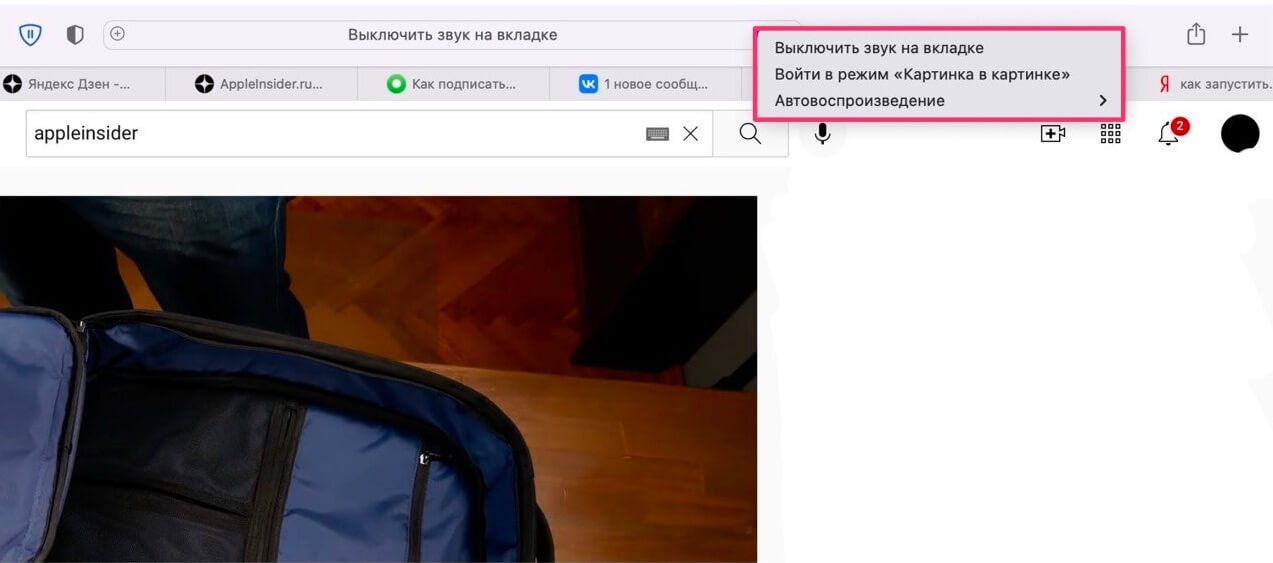Open the YouTube apps grid icon

1110,134
